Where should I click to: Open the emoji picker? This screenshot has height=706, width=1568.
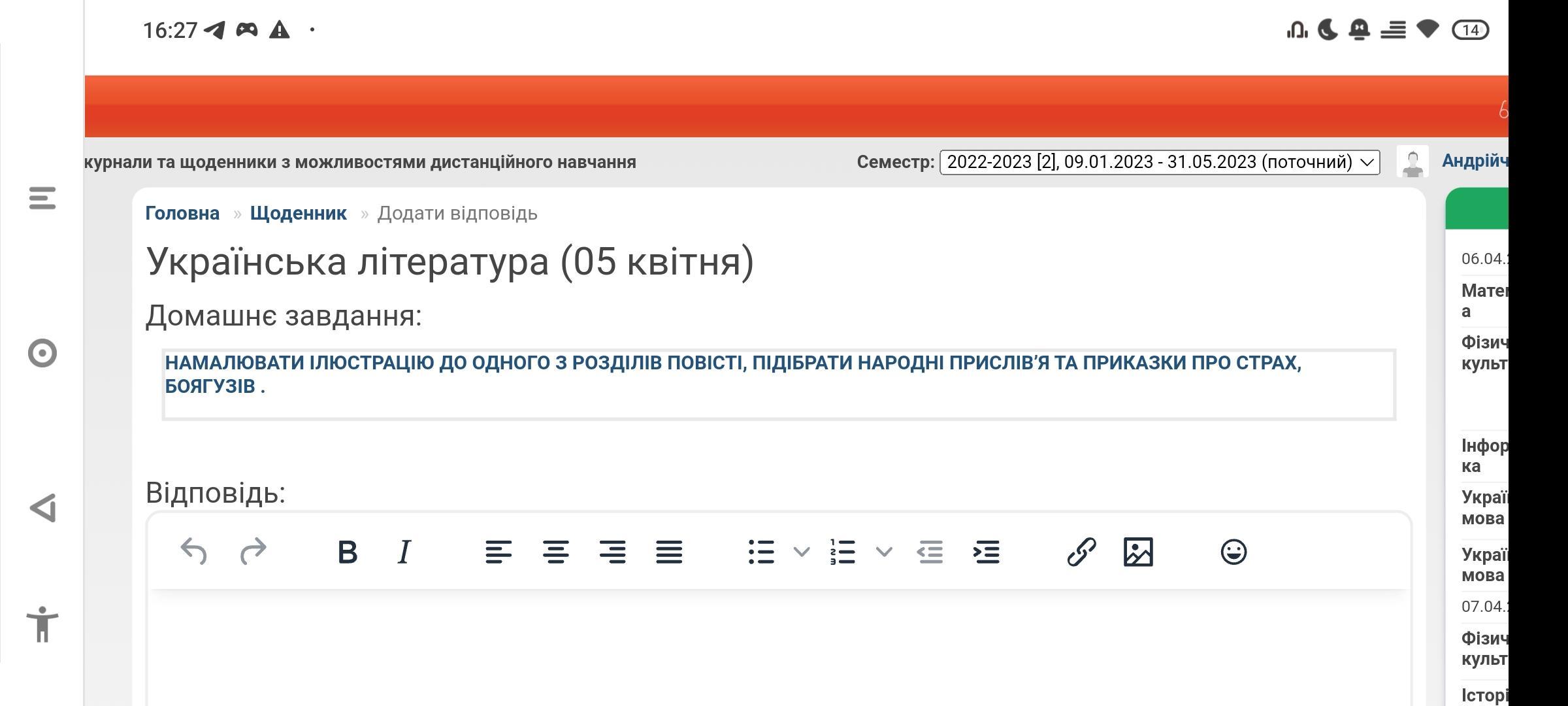1233,552
